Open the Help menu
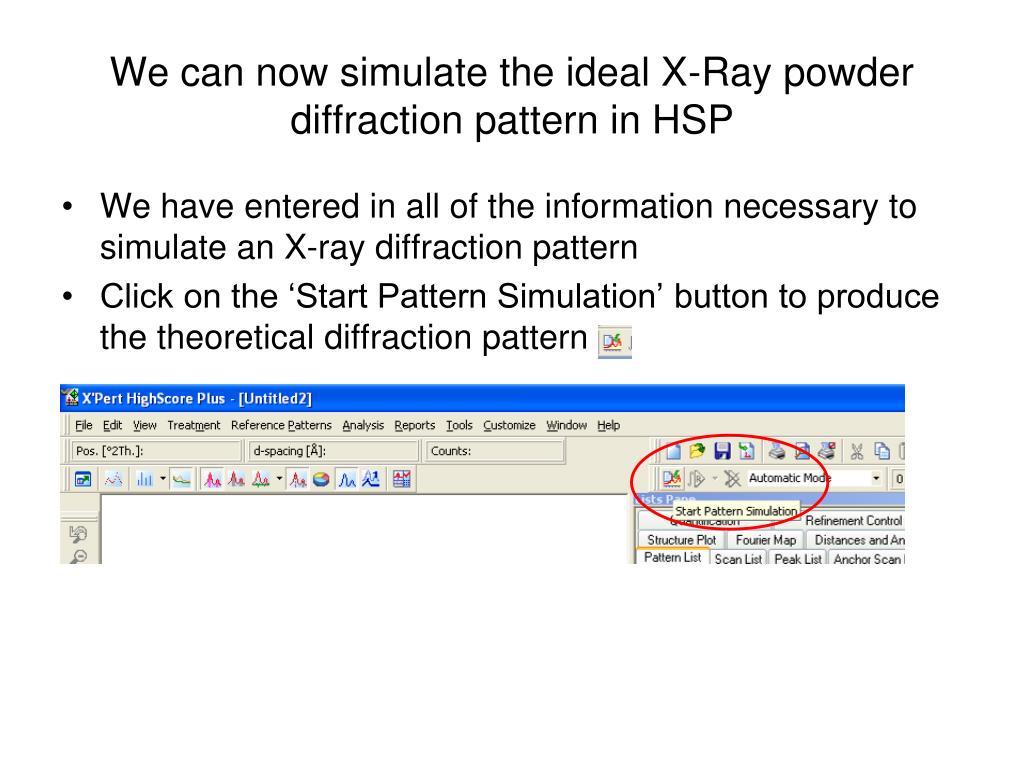This screenshot has height=768, width=1024. click(608, 425)
